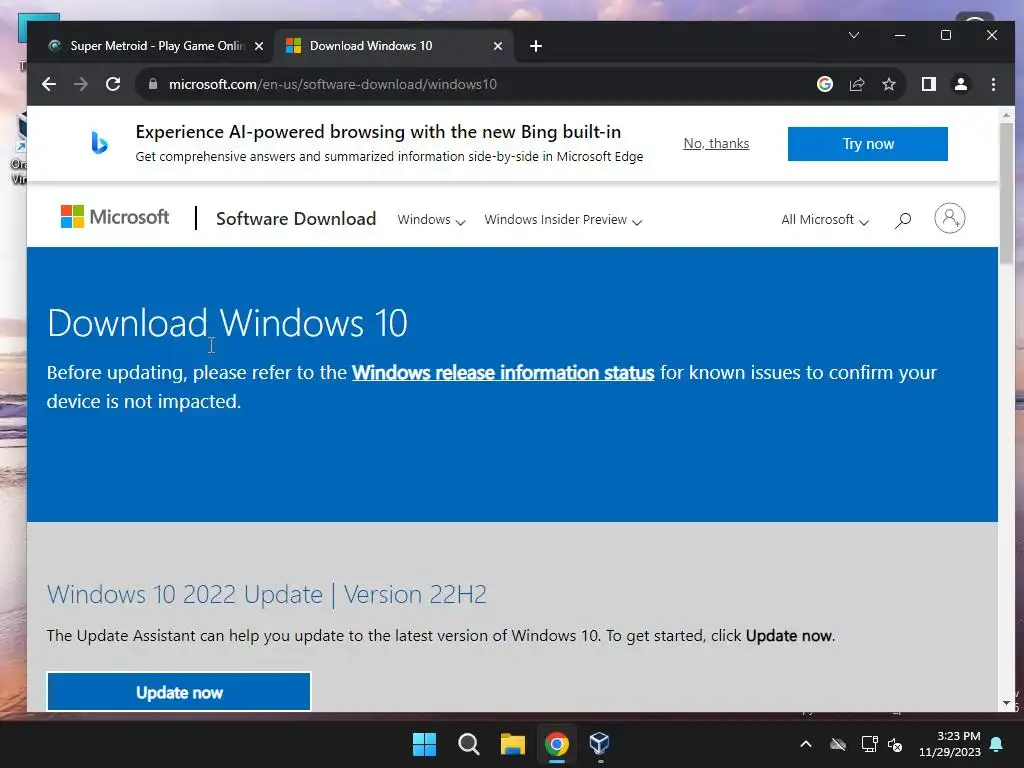Click the Try now button

867,144
